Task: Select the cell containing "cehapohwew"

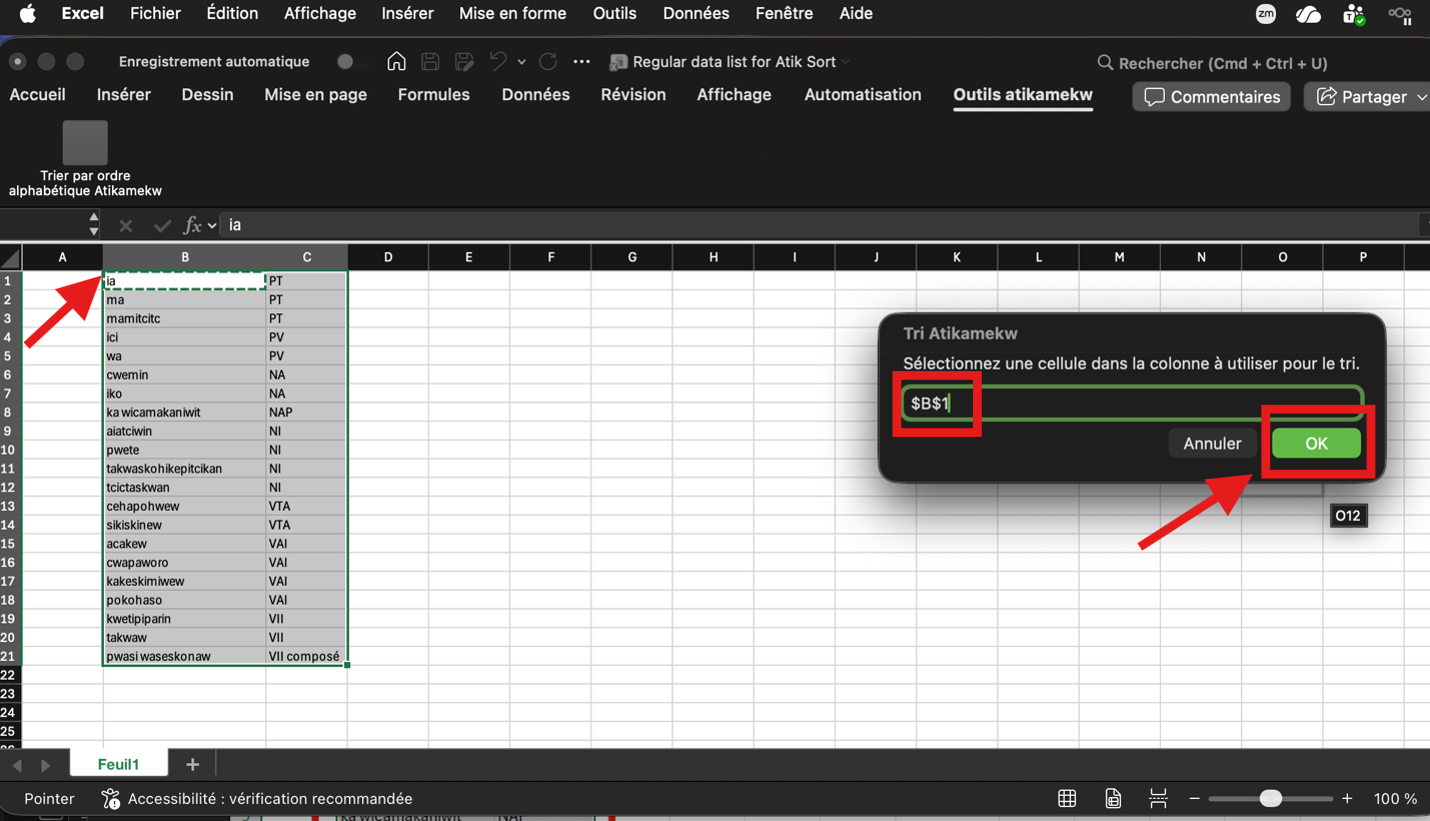Action: (185, 506)
